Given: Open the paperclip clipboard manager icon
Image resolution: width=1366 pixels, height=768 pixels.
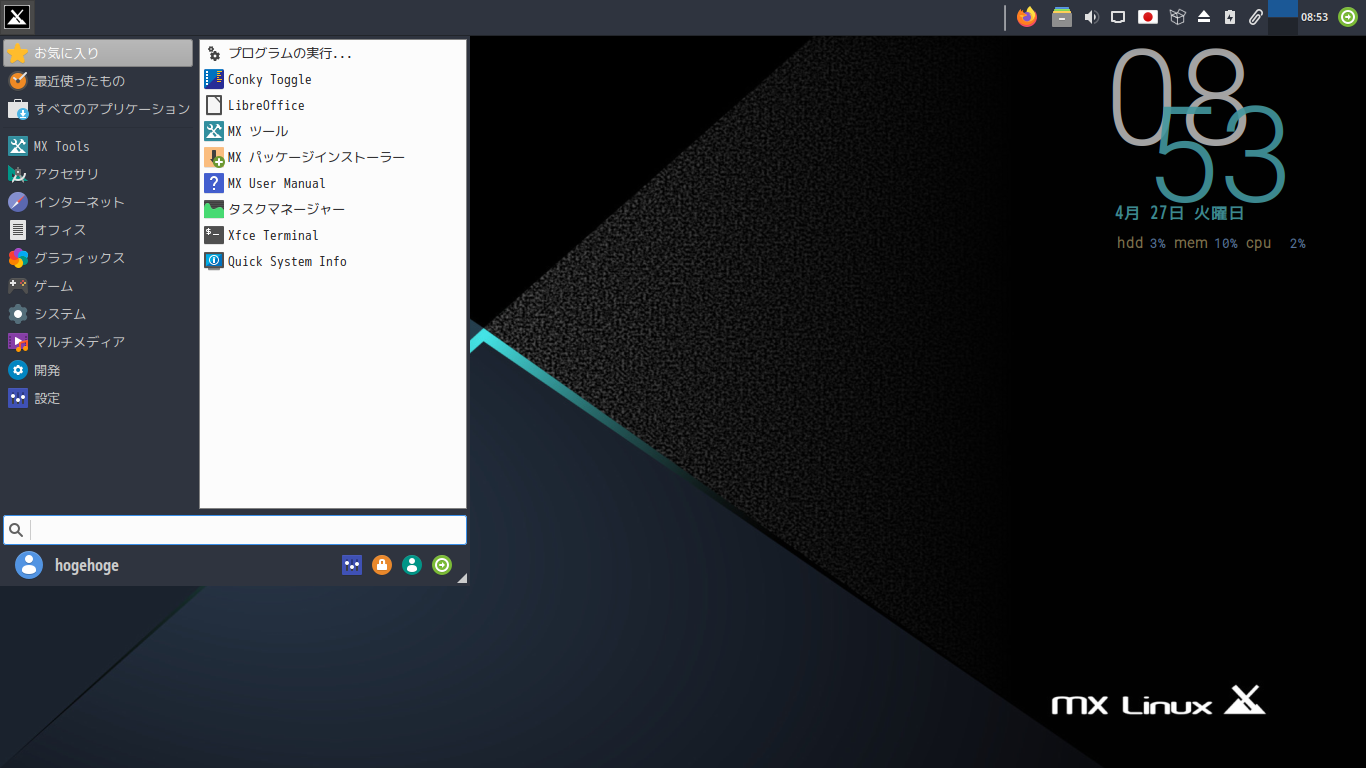Looking at the screenshot, I should click(1256, 17).
